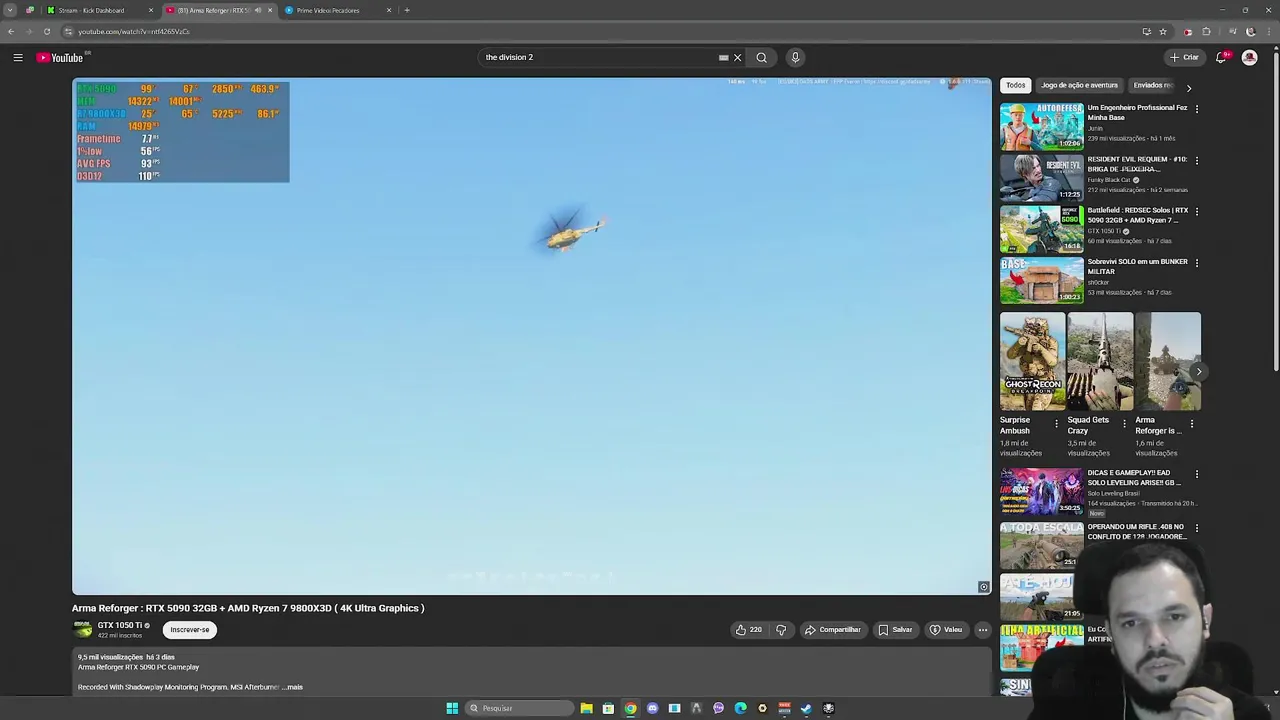
Task: Open Microsoft Edge from taskbar
Action: point(740,709)
